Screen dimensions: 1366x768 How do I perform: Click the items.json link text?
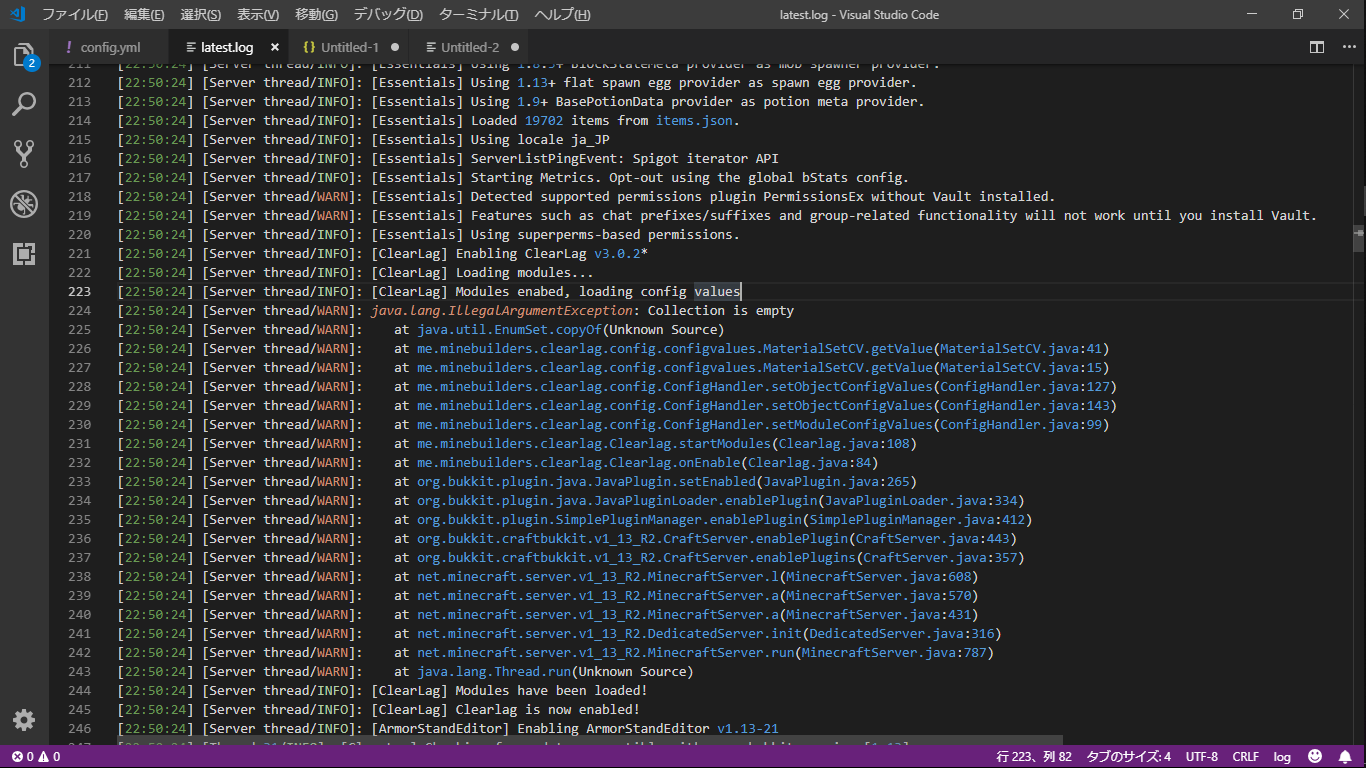tap(694, 120)
